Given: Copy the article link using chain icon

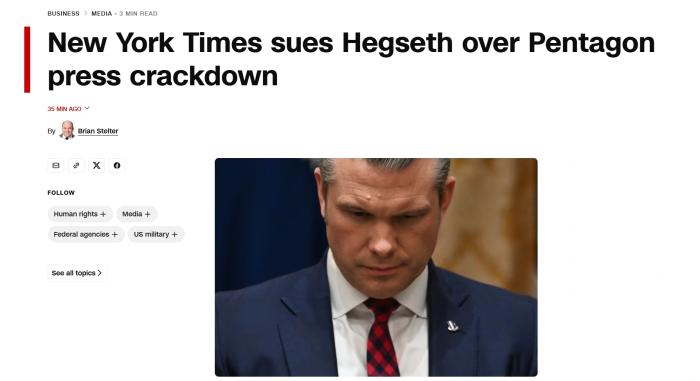Looking at the screenshot, I should [76, 165].
